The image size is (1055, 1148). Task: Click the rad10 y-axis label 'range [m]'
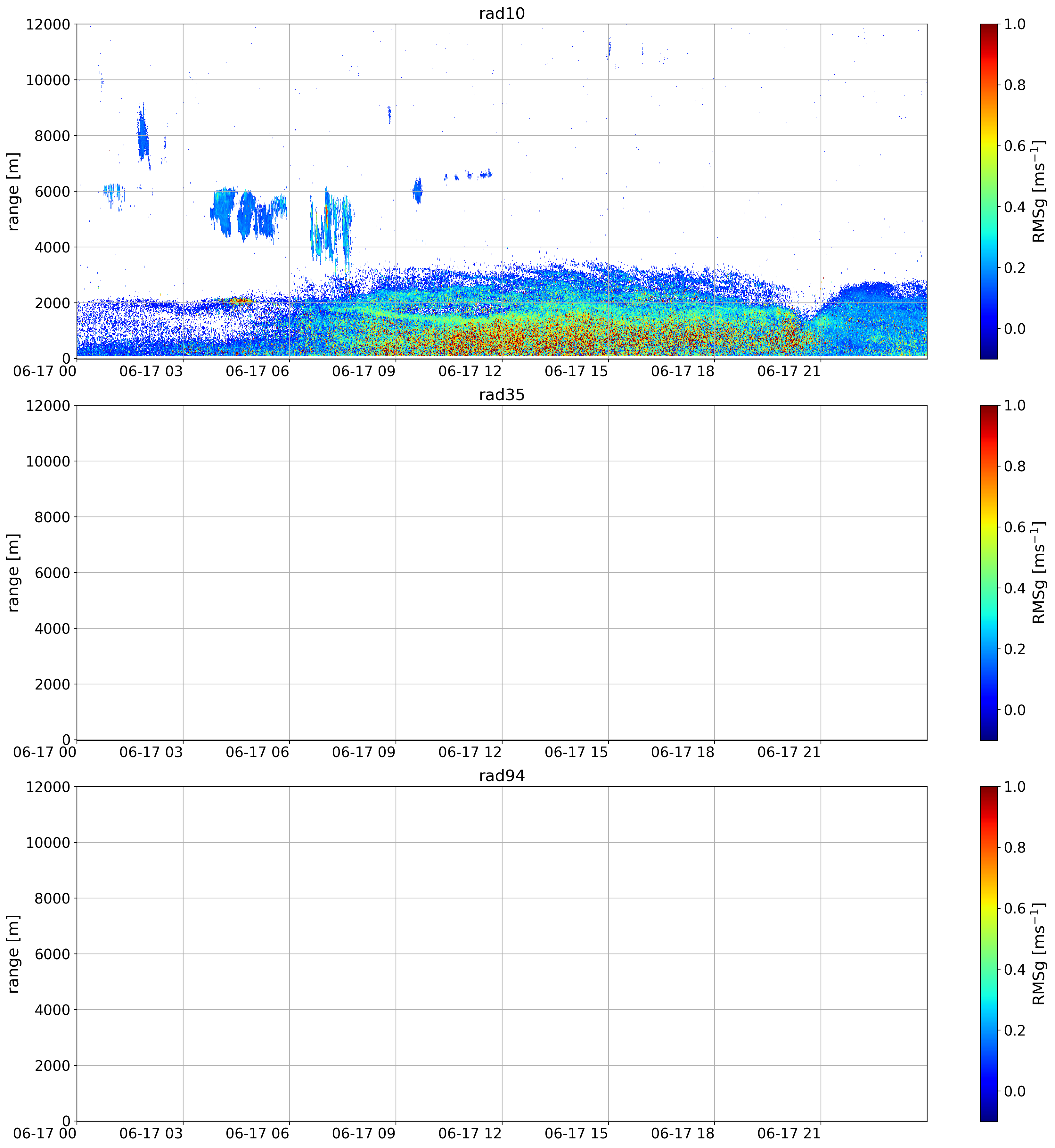(x=14, y=191)
